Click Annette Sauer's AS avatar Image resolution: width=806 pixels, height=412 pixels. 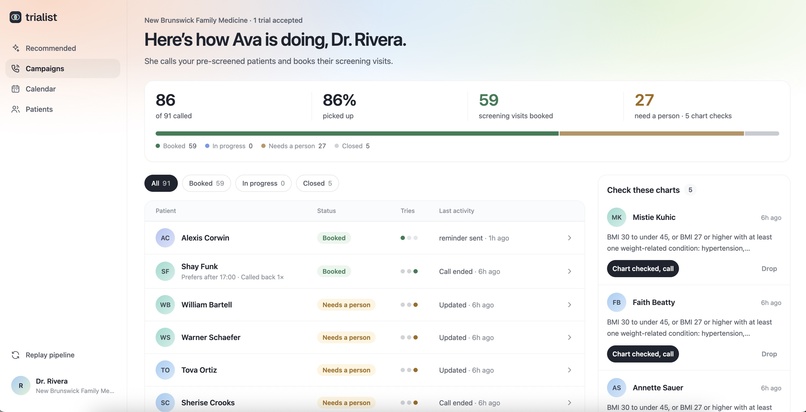616,388
